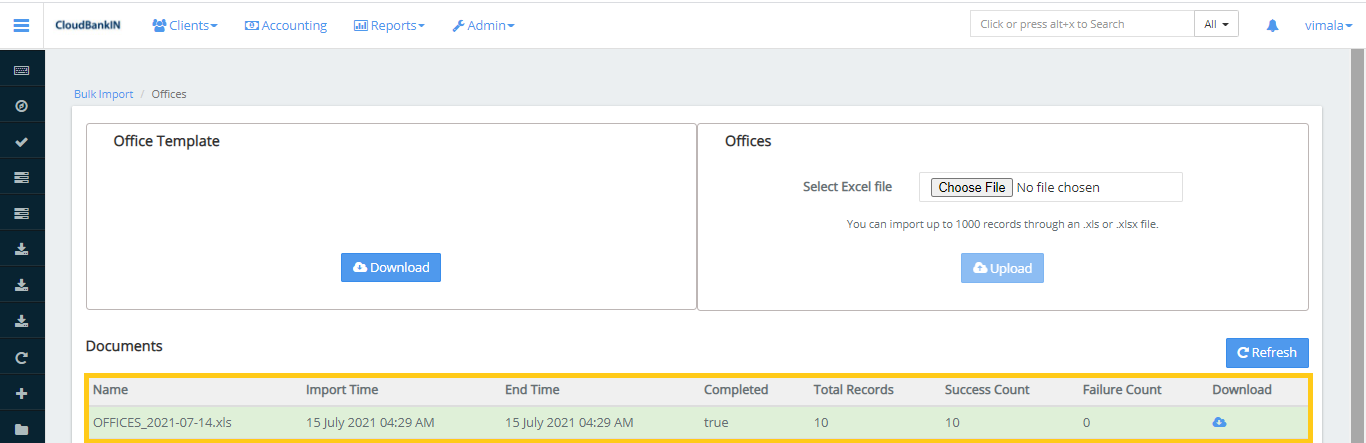The image size is (1366, 443).
Task: Click the compass navigation icon in sidebar
Action: [21, 106]
